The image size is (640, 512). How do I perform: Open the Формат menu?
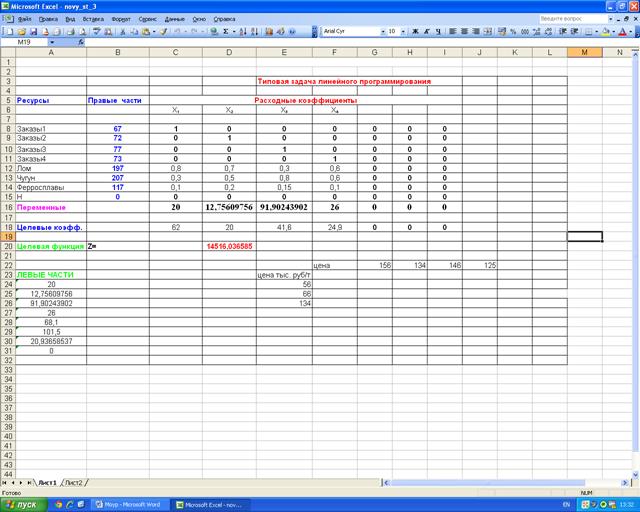coord(121,19)
